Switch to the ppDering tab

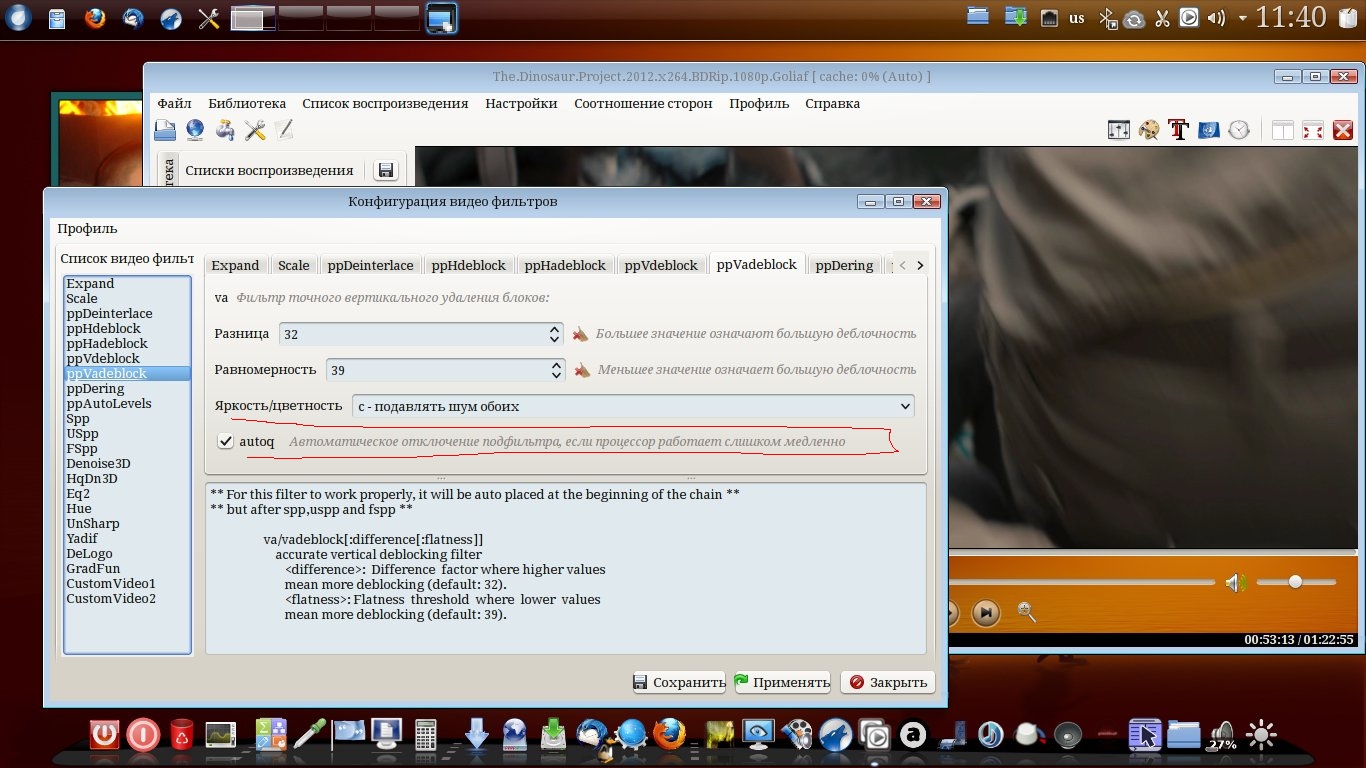point(844,265)
